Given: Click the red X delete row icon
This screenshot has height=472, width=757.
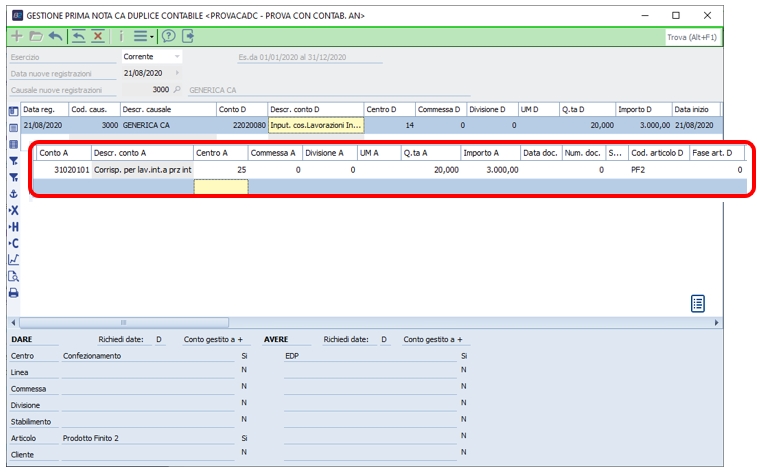Looking at the screenshot, I should click(98, 36).
